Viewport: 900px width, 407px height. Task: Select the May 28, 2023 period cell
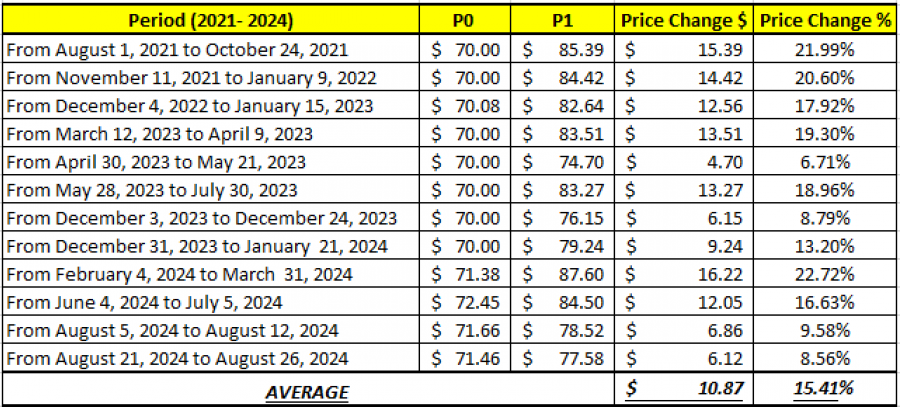(x=211, y=189)
